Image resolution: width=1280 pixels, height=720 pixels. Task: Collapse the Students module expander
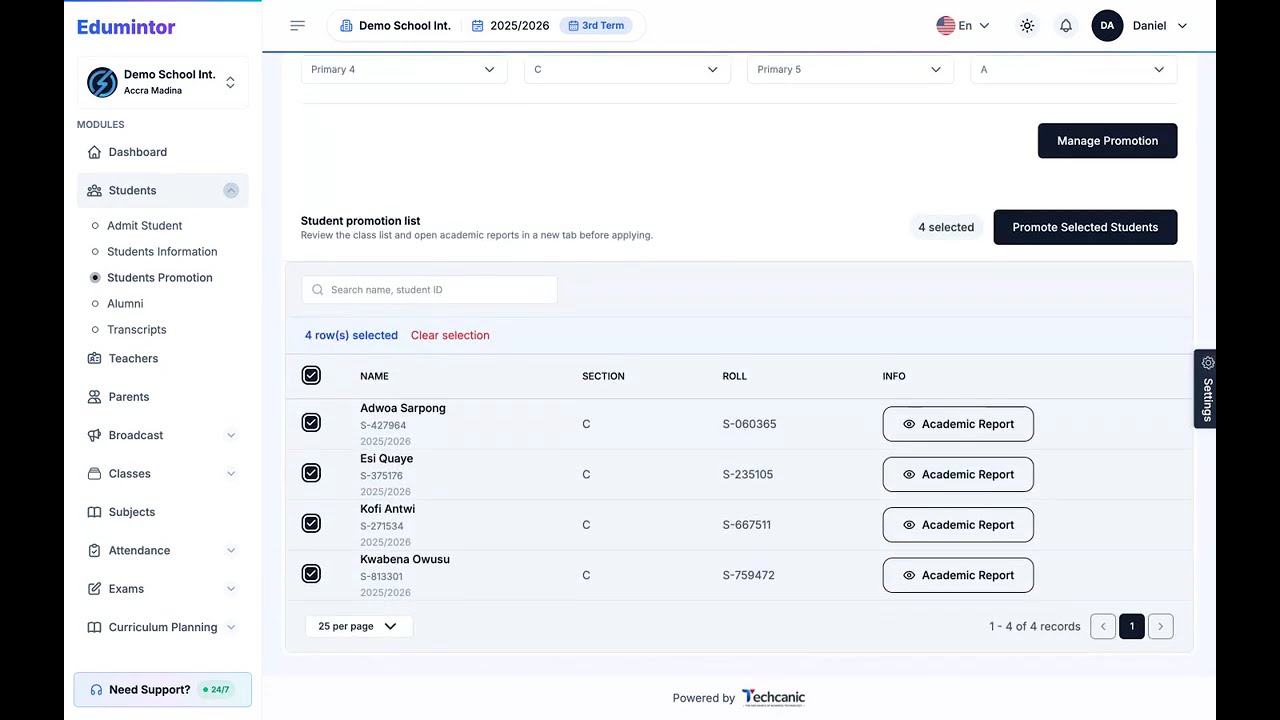[x=231, y=190]
